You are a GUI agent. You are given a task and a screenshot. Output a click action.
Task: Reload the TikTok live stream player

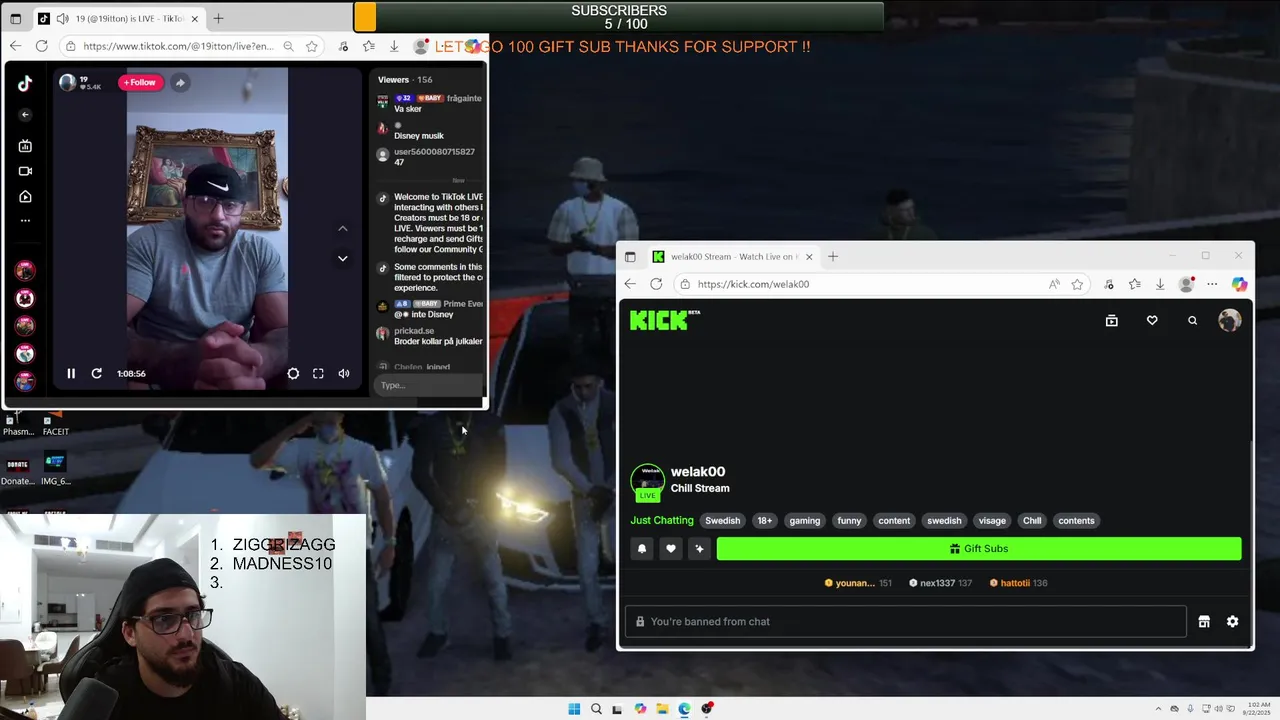97,373
